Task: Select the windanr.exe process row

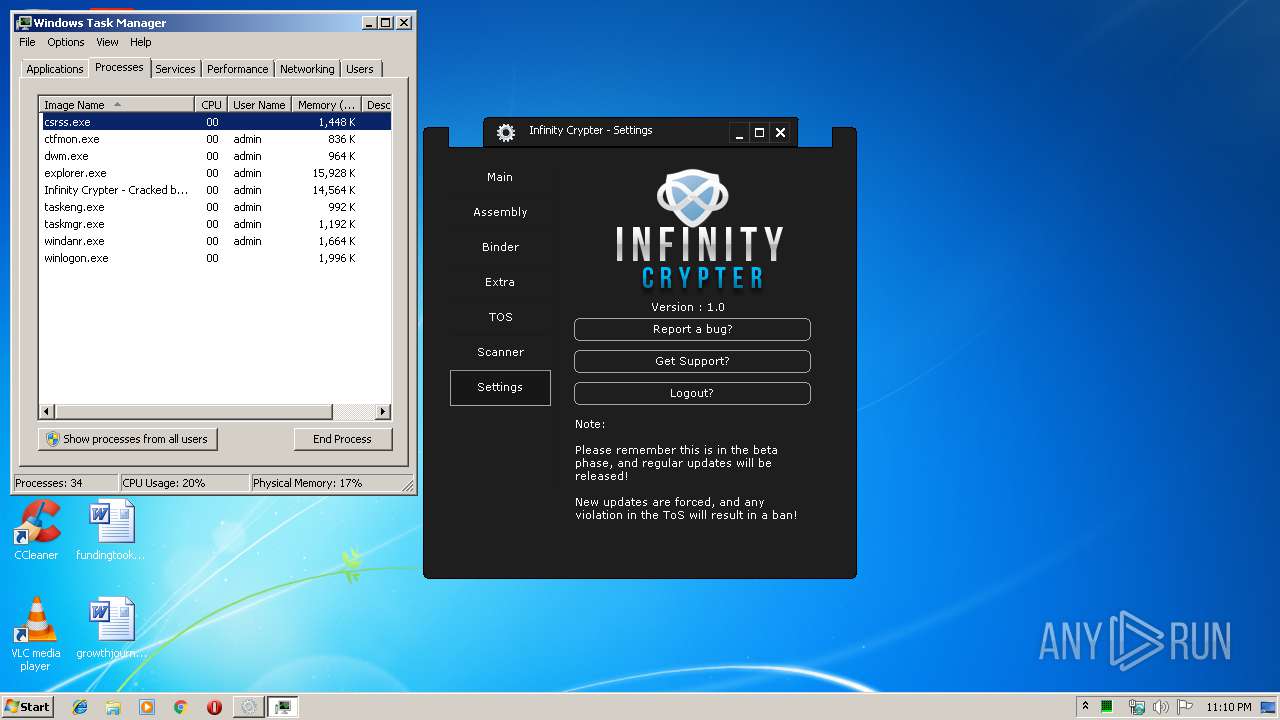Action: [215, 241]
